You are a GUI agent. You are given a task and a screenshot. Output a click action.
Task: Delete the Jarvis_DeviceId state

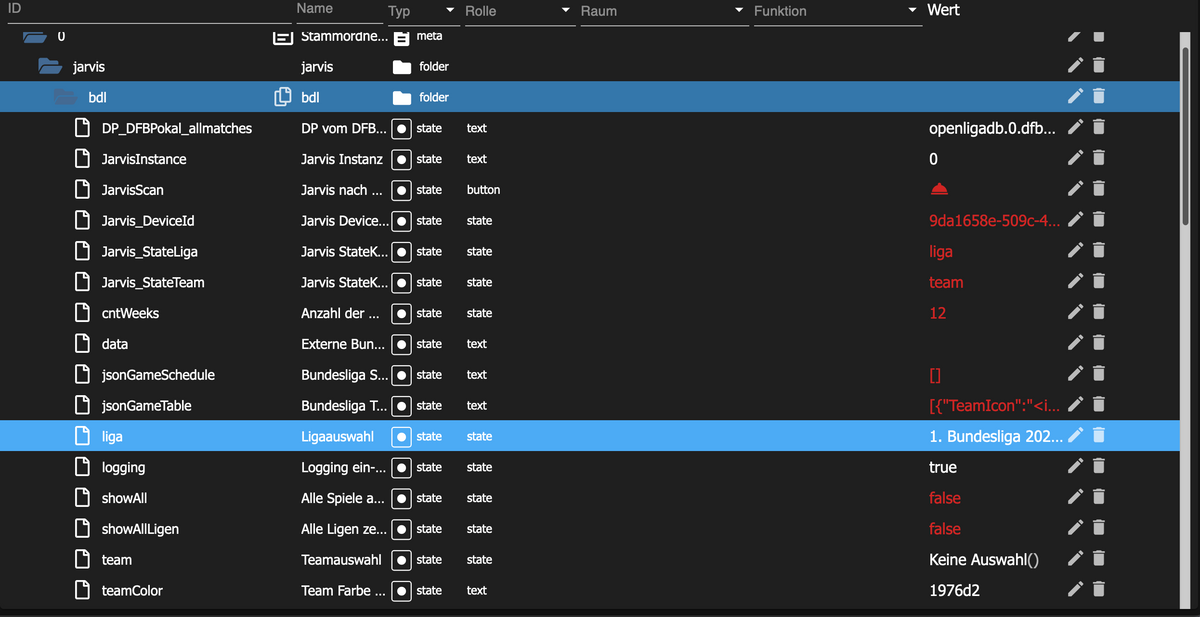[1098, 221]
